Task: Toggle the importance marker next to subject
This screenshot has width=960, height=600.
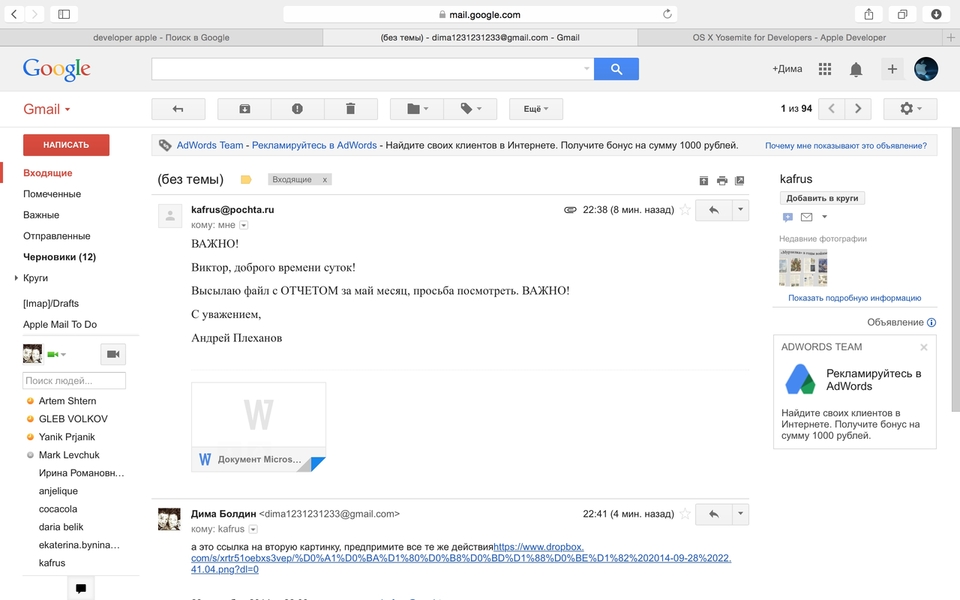Action: [x=246, y=179]
